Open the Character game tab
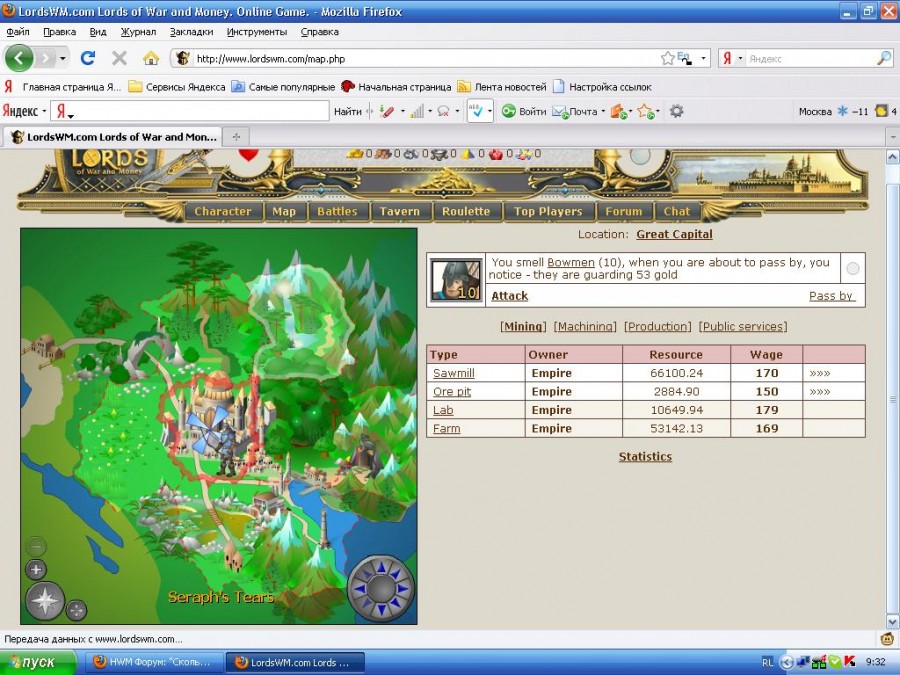 coord(223,211)
